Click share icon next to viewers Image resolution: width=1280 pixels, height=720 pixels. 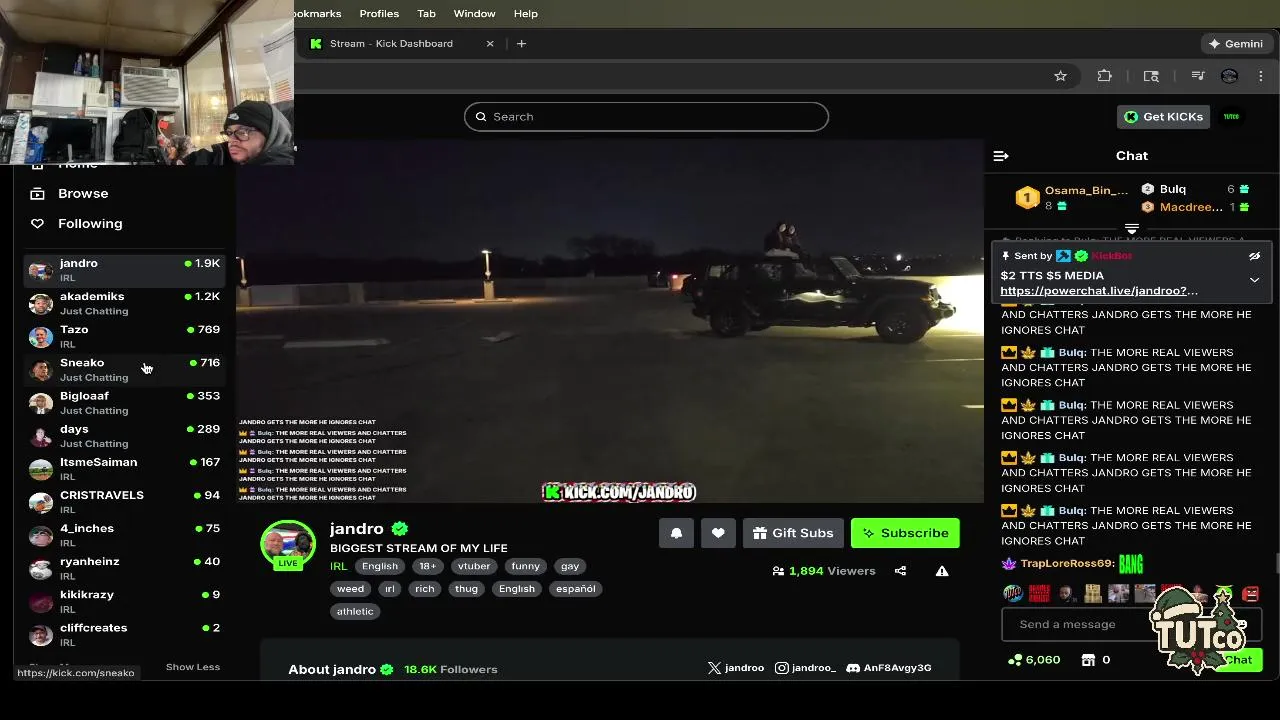[900, 571]
